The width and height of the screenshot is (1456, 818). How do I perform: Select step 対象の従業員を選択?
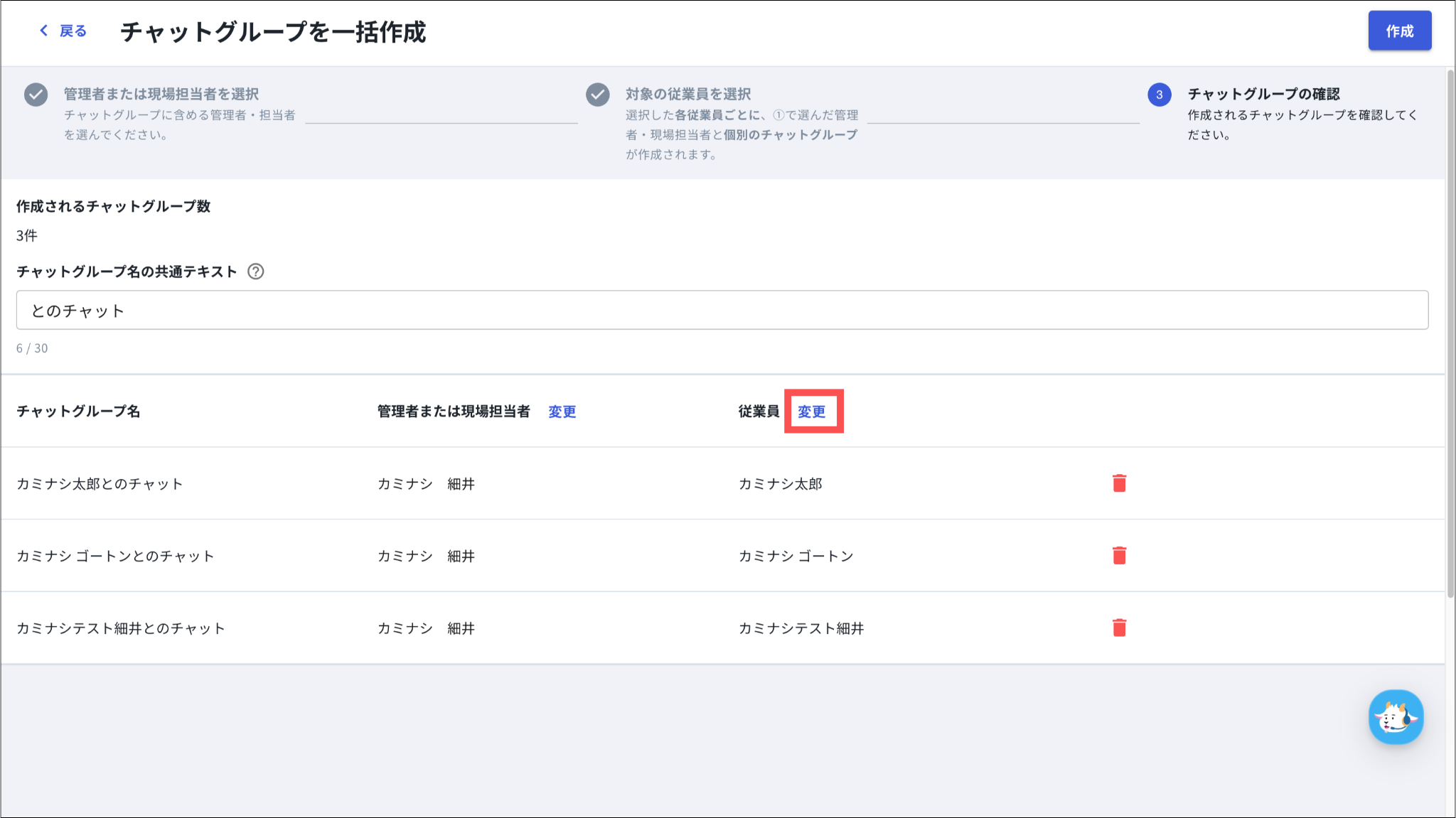tap(688, 94)
